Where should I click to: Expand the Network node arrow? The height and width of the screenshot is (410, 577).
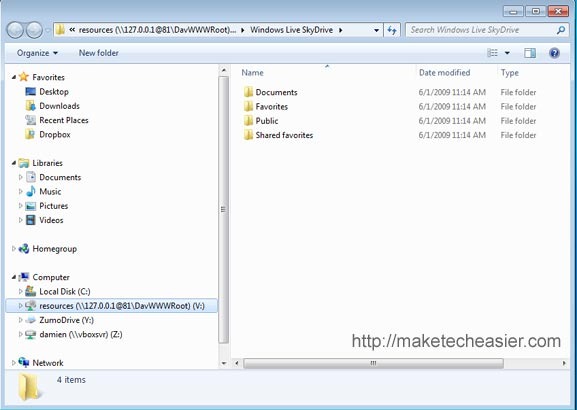14,363
